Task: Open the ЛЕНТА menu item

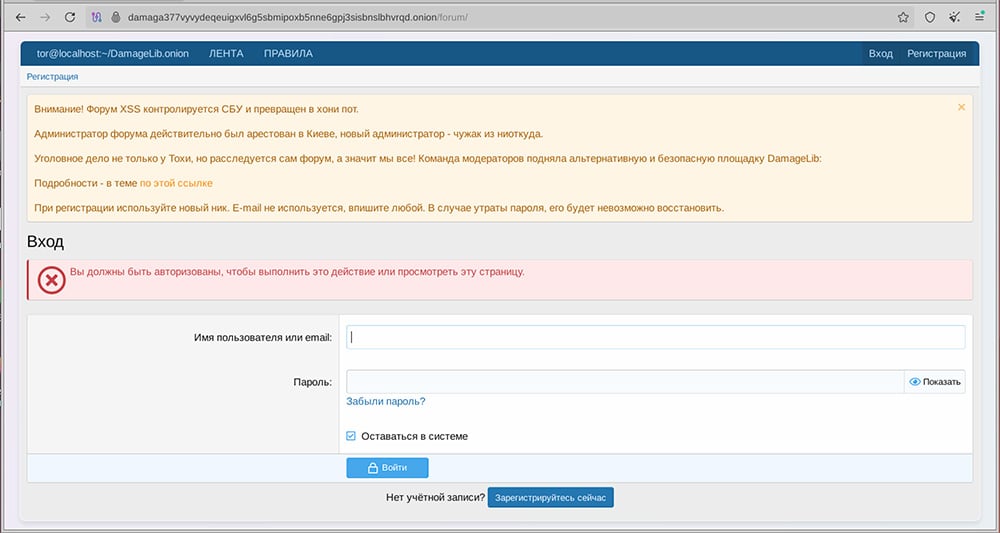Action: click(226, 54)
